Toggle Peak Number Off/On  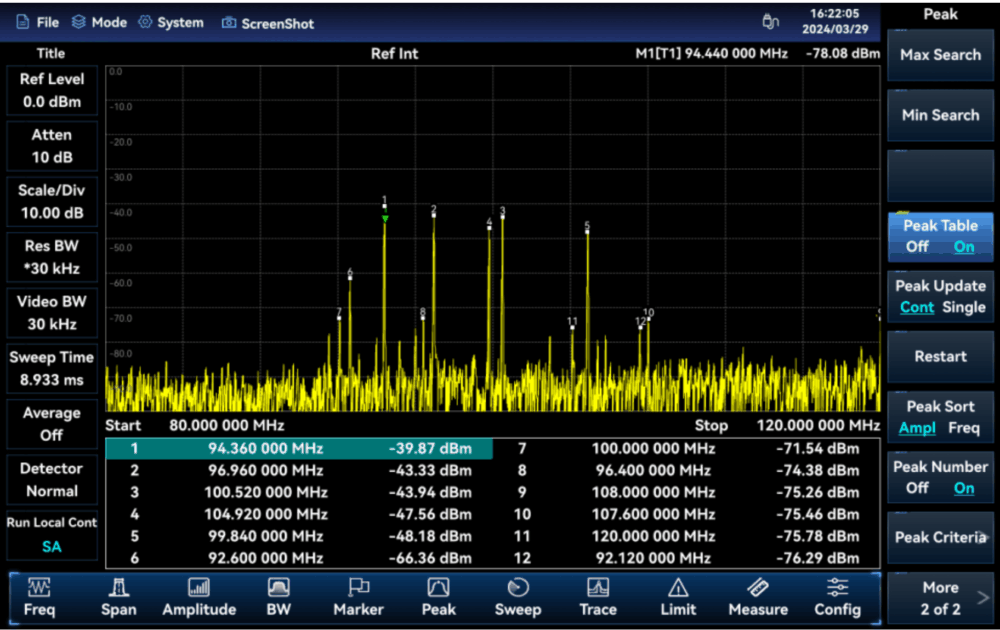[940, 477]
